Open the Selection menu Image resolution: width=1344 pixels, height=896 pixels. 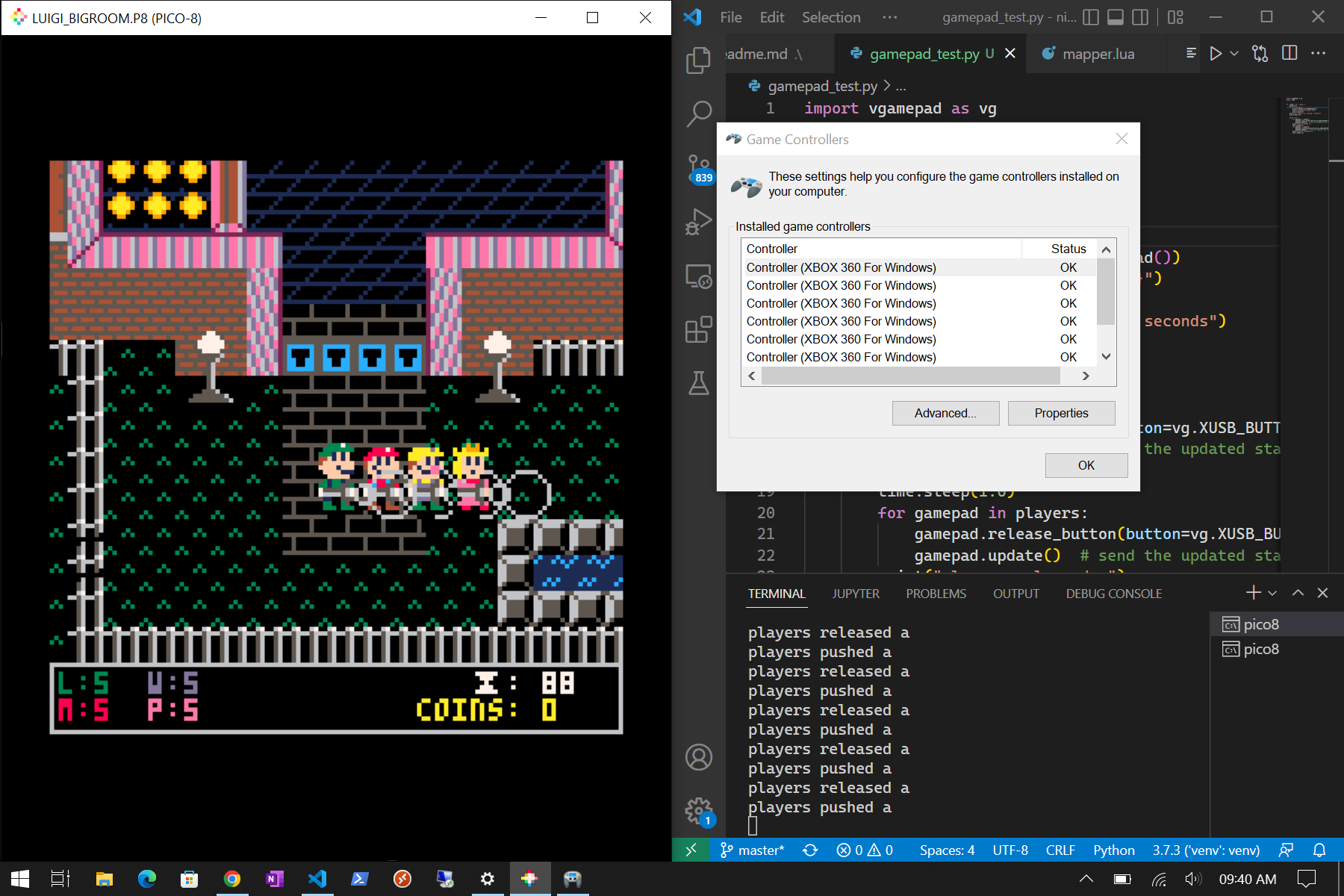point(831,17)
